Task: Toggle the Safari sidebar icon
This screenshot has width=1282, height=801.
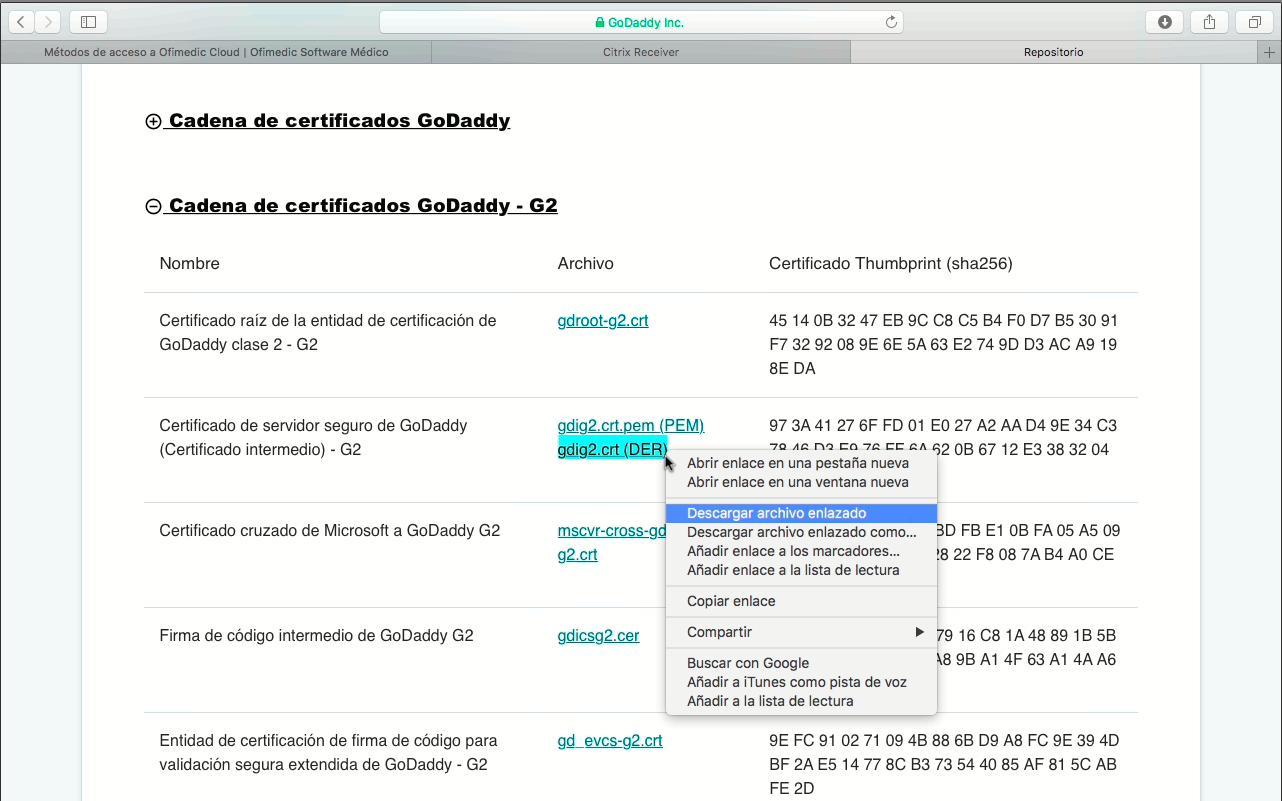Action: tap(88, 22)
